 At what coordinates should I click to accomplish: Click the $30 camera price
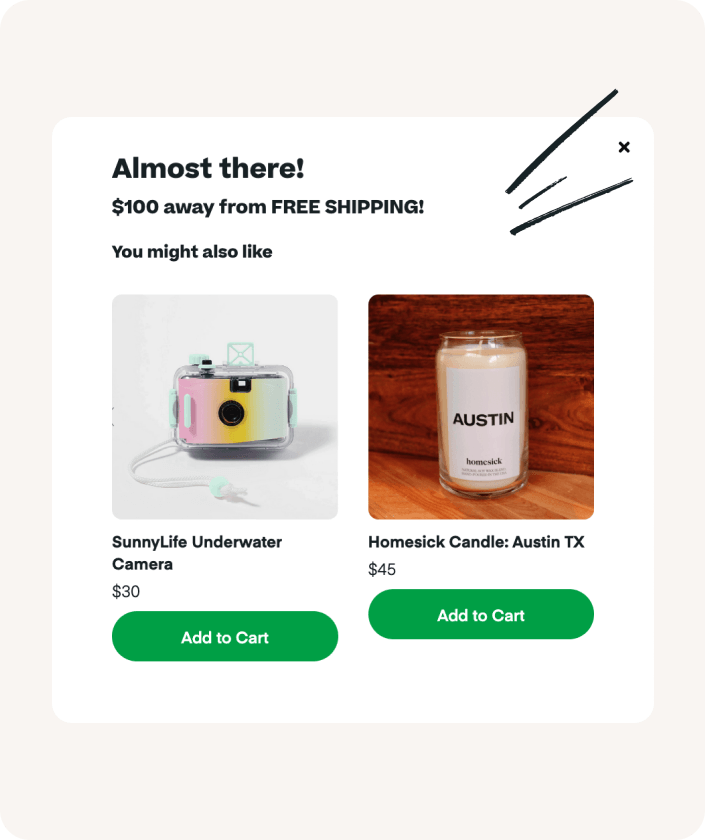126,591
